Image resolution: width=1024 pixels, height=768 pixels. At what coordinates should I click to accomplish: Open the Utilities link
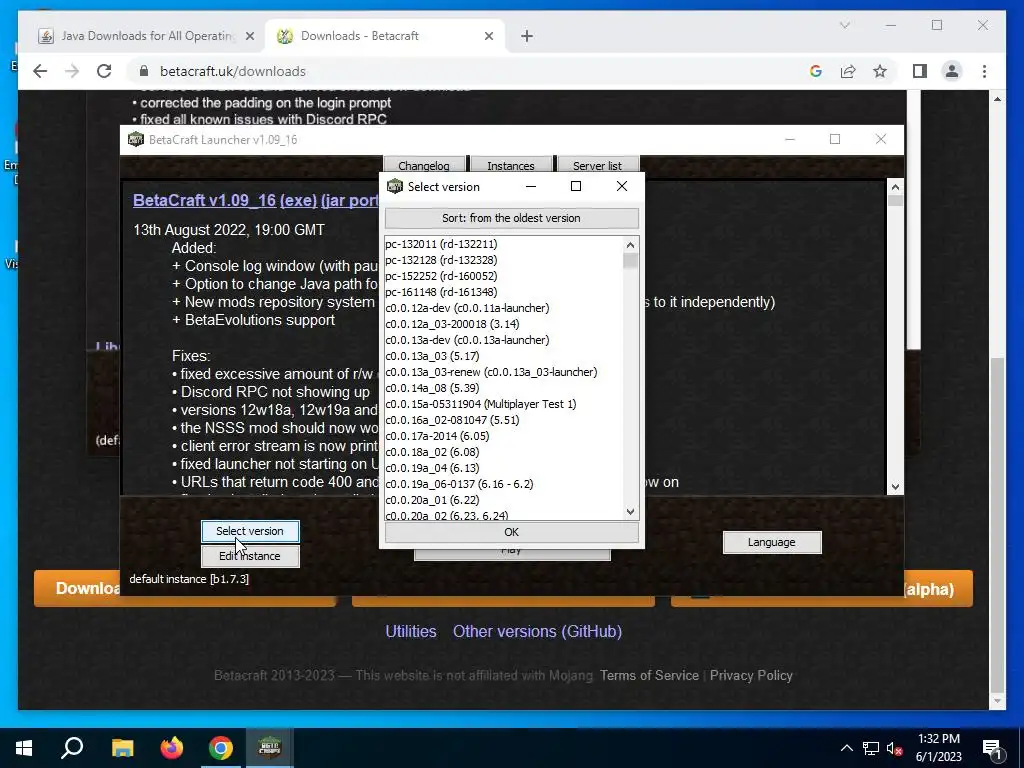[x=411, y=632]
